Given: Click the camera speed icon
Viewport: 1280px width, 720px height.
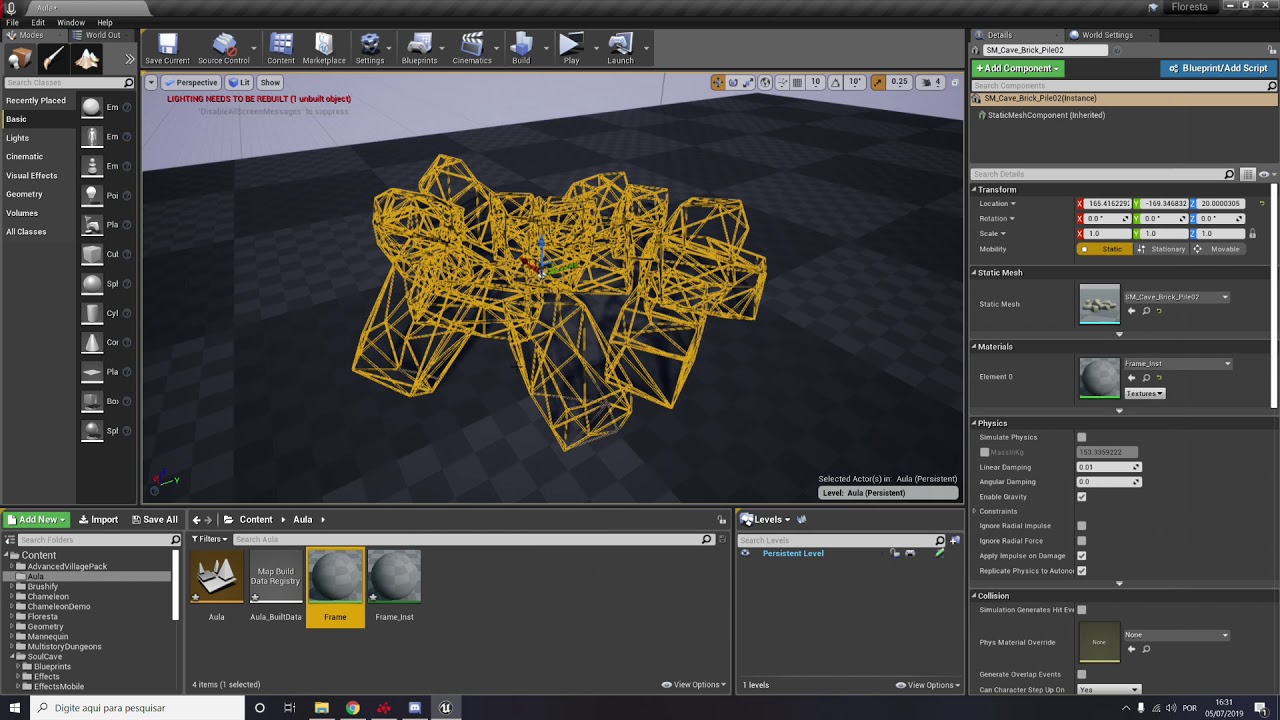Looking at the screenshot, I should tap(925, 82).
